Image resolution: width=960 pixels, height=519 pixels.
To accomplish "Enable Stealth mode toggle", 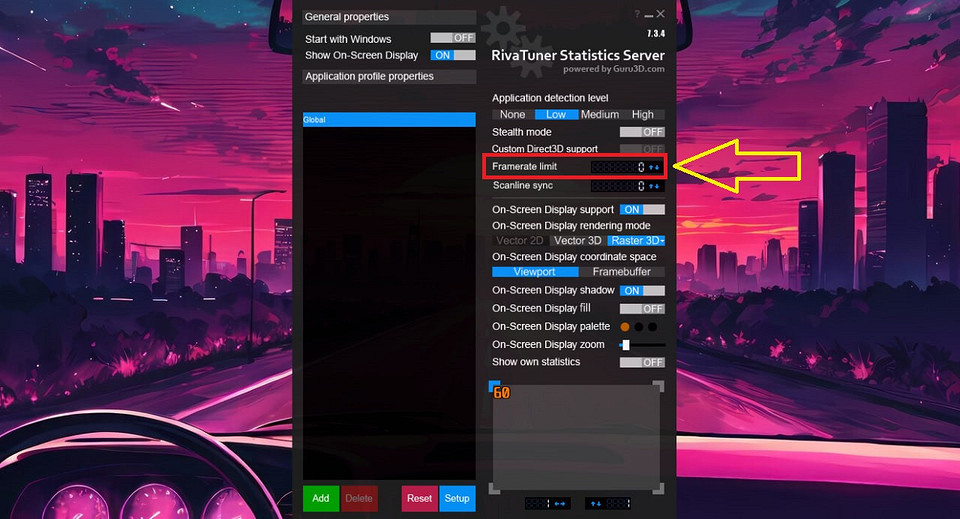I will [x=642, y=132].
